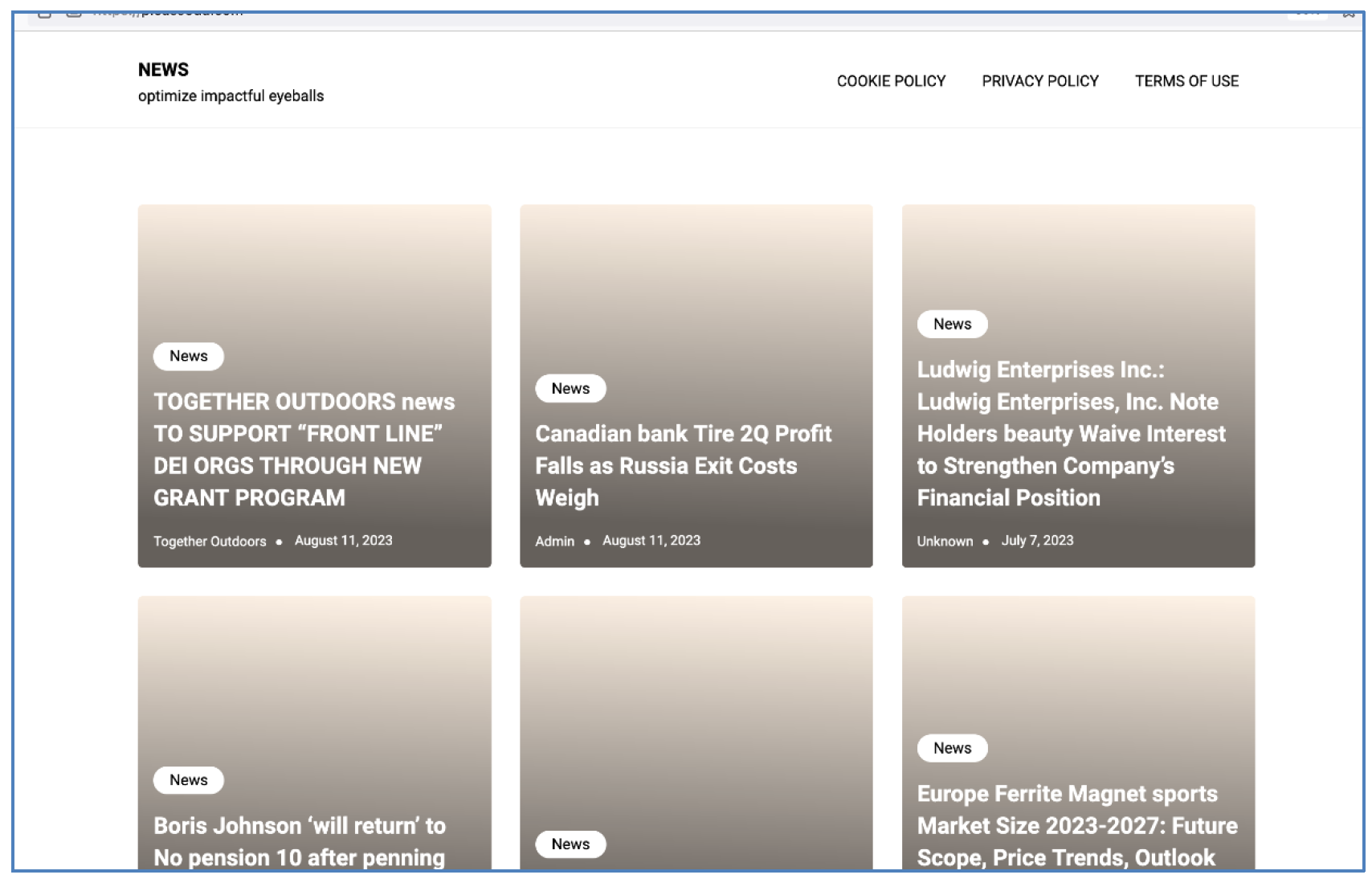Click News tag above Canadian bank headline

click(x=570, y=388)
